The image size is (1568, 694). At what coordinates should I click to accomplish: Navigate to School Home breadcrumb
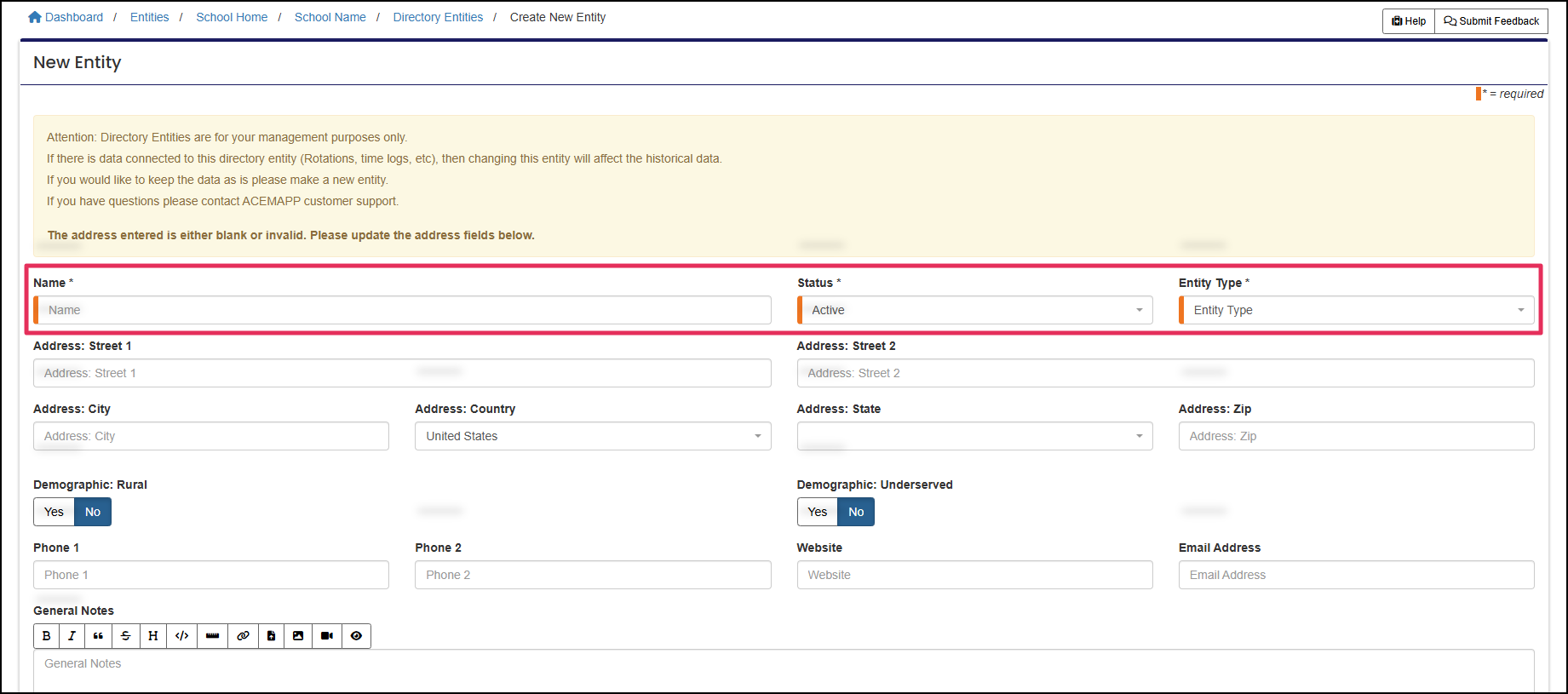(232, 17)
